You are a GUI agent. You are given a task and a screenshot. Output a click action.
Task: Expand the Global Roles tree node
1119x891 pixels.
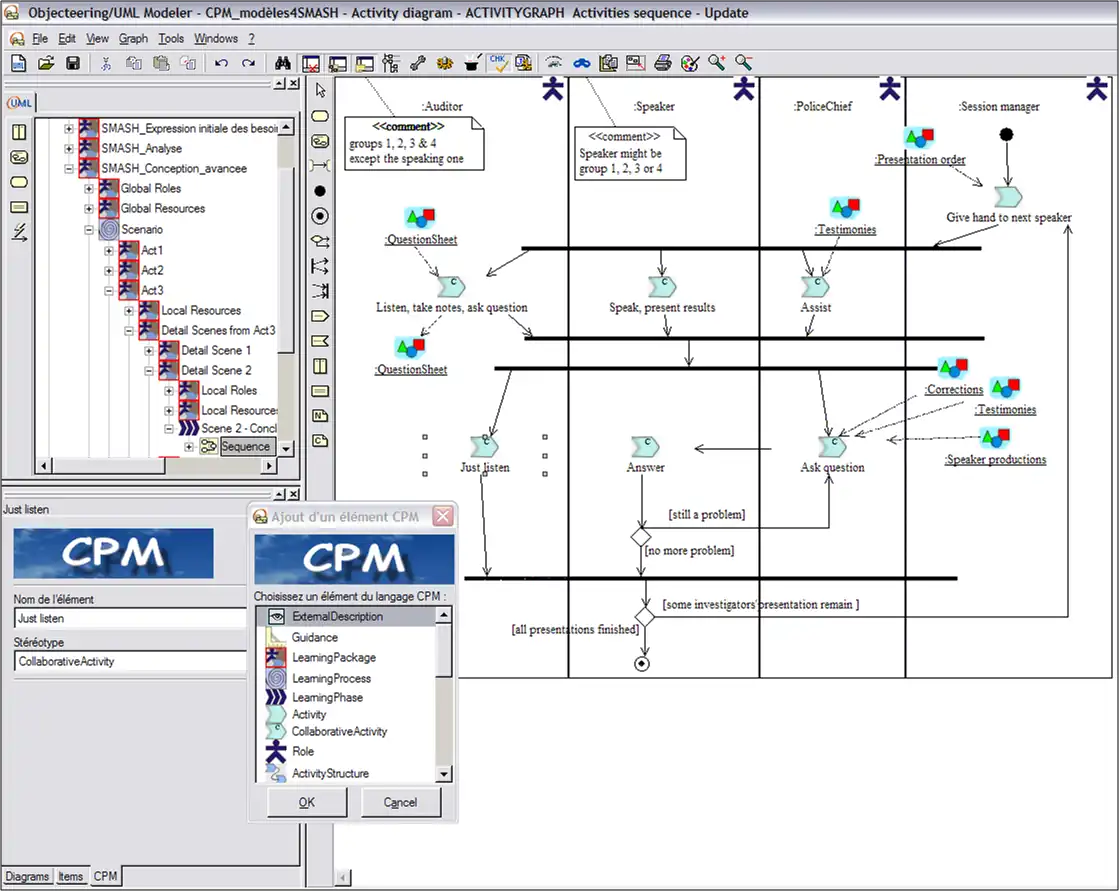[89, 189]
